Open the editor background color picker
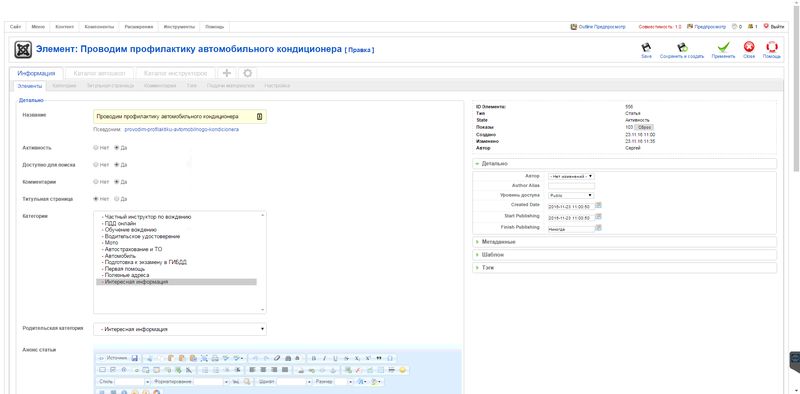This screenshot has height=394, width=800. tap(376, 382)
